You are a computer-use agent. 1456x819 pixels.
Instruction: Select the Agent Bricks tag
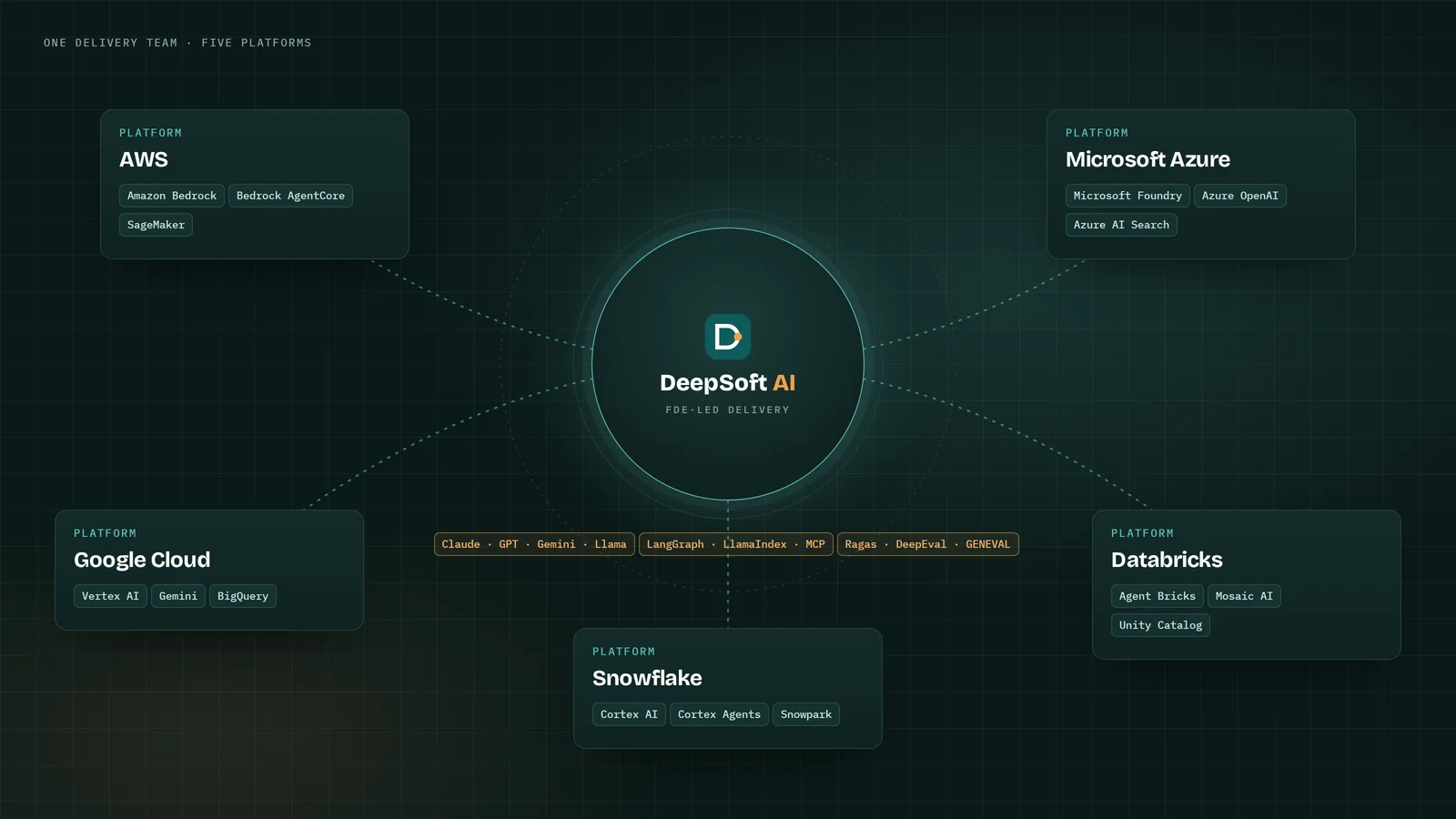[1158, 596]
